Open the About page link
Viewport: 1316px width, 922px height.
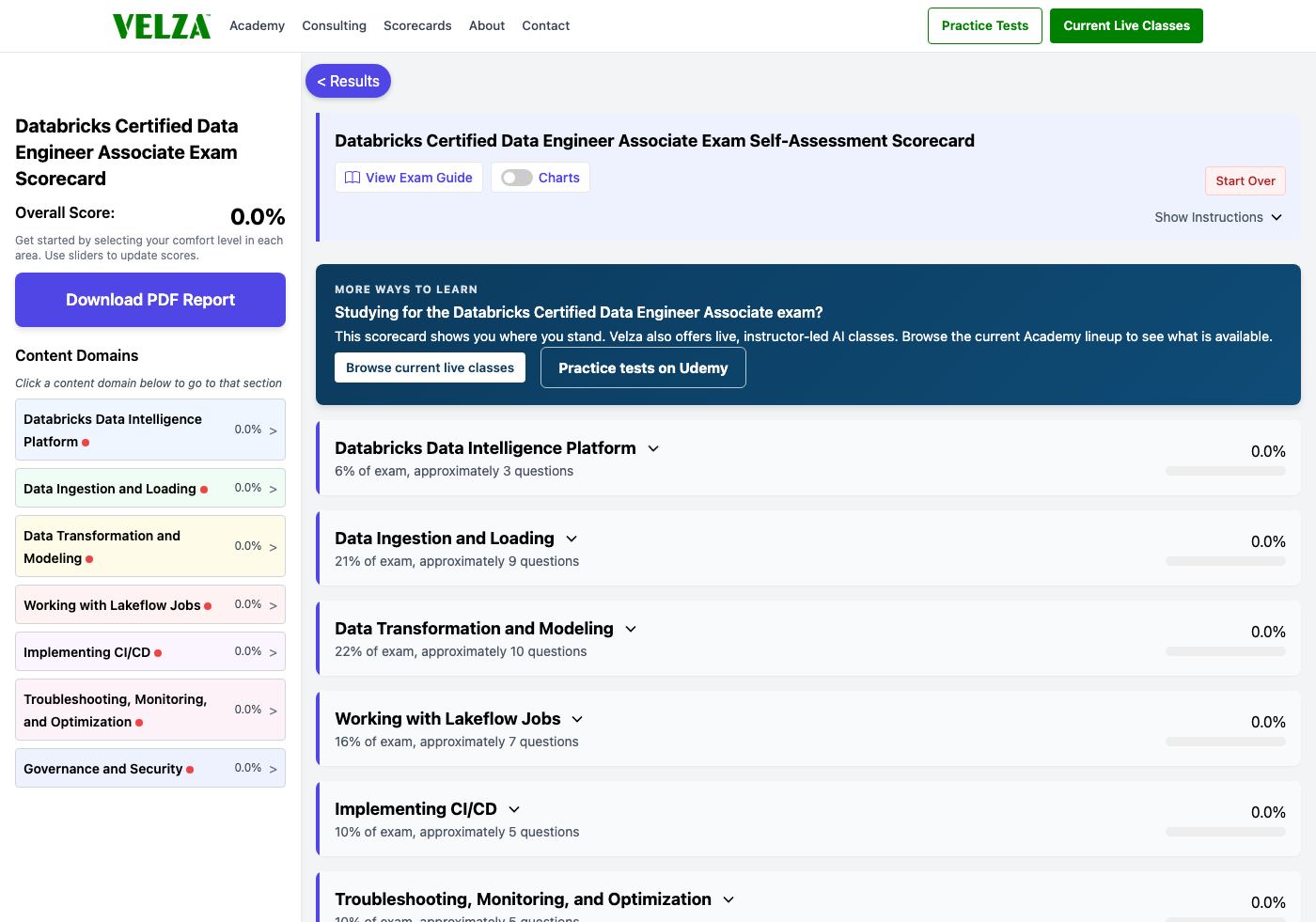(487, 25)
